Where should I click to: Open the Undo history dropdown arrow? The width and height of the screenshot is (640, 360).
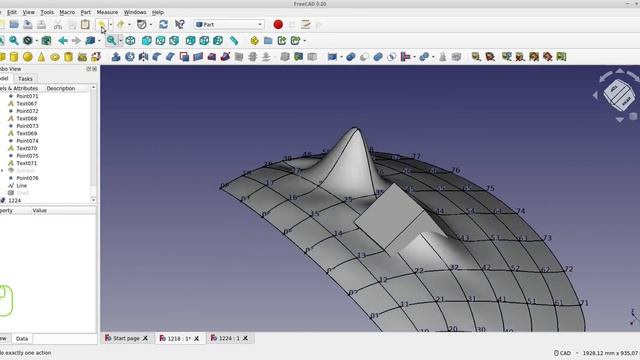point(111,24)
